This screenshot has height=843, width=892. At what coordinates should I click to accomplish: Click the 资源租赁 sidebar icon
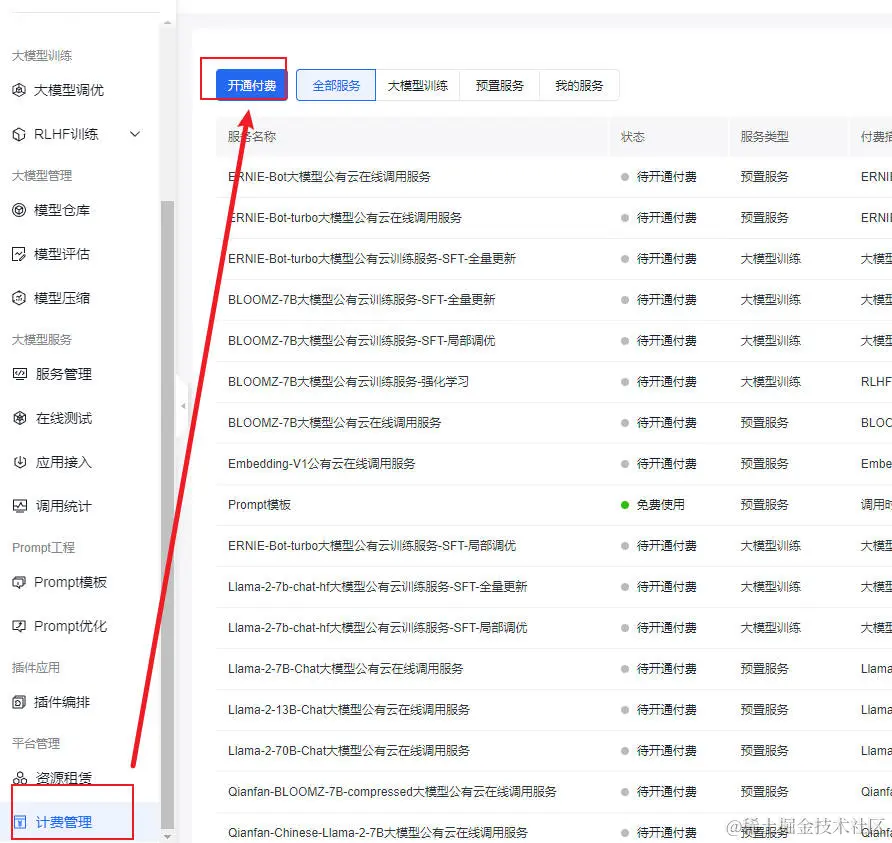tap(20, 778)
